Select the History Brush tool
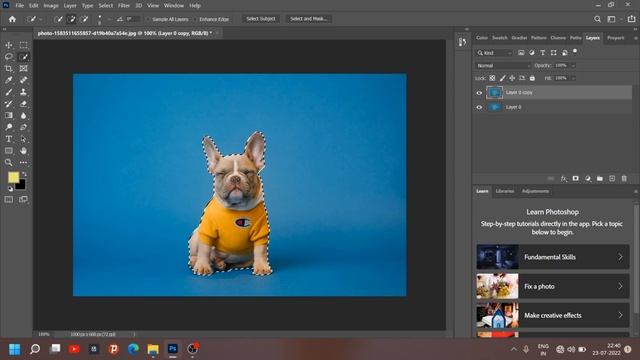640x360 pixels. coord(9,104)
